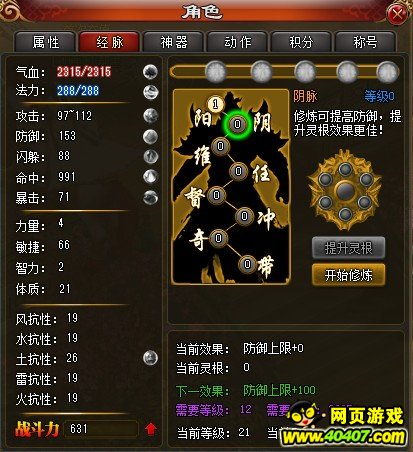Viewport: 413px width, 452px height.
Task: Select the 任 meridian node
Action: pyautogui.click(x=238, y=171)
